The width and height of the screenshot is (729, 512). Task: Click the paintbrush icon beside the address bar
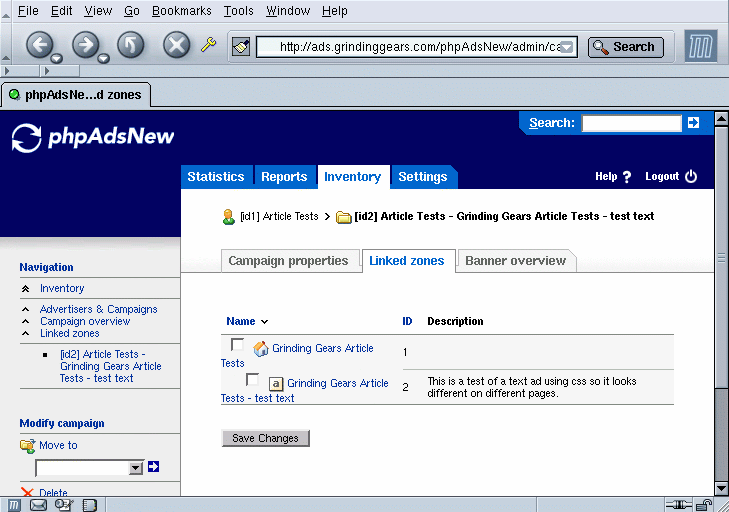tap(241, 47)
